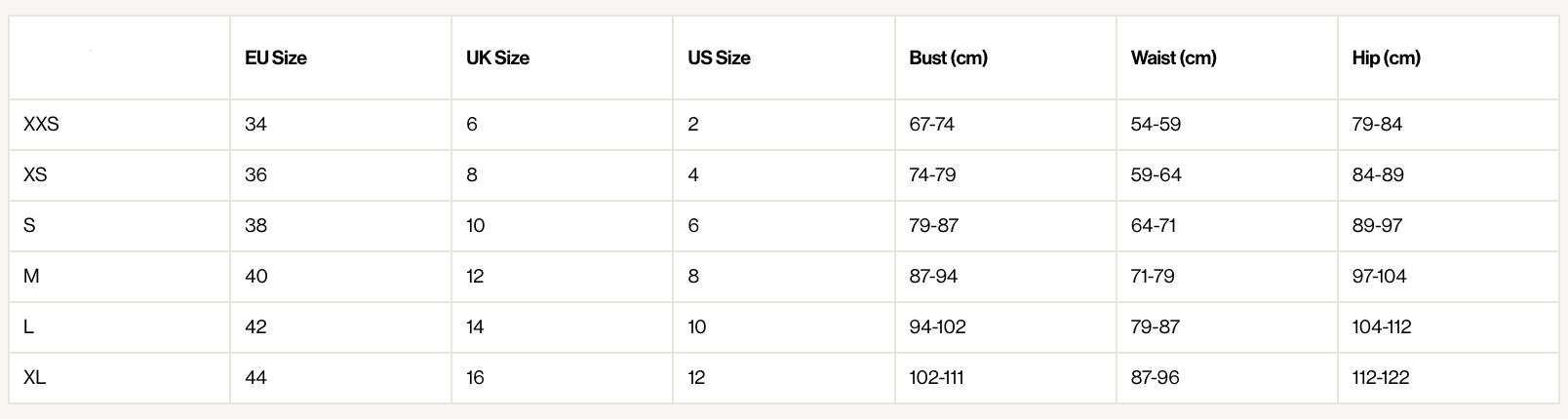Select the Bust (cm) header cell

(x=948, y=57)
